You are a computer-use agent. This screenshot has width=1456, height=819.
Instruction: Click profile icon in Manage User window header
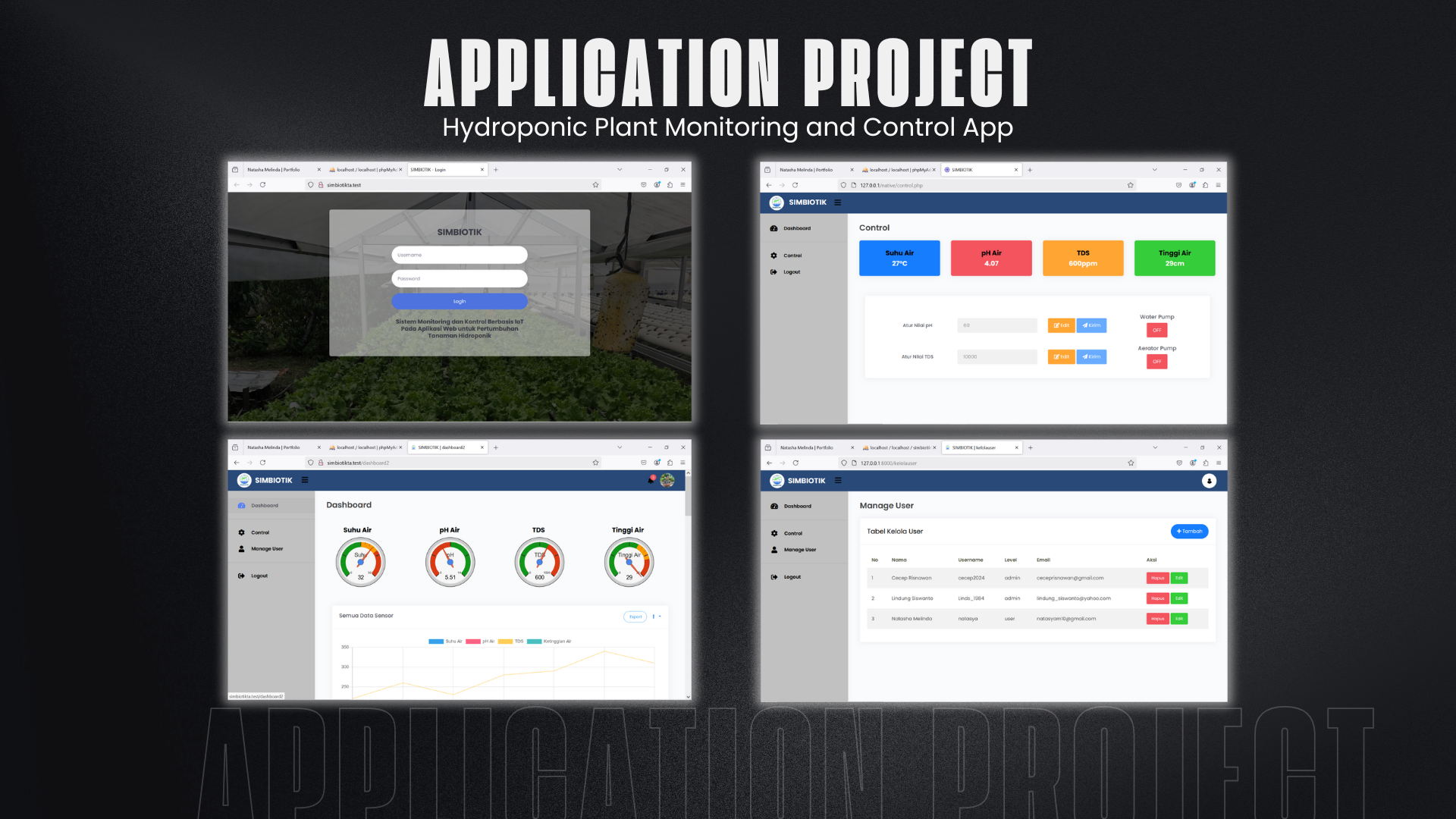(1209, 481)
